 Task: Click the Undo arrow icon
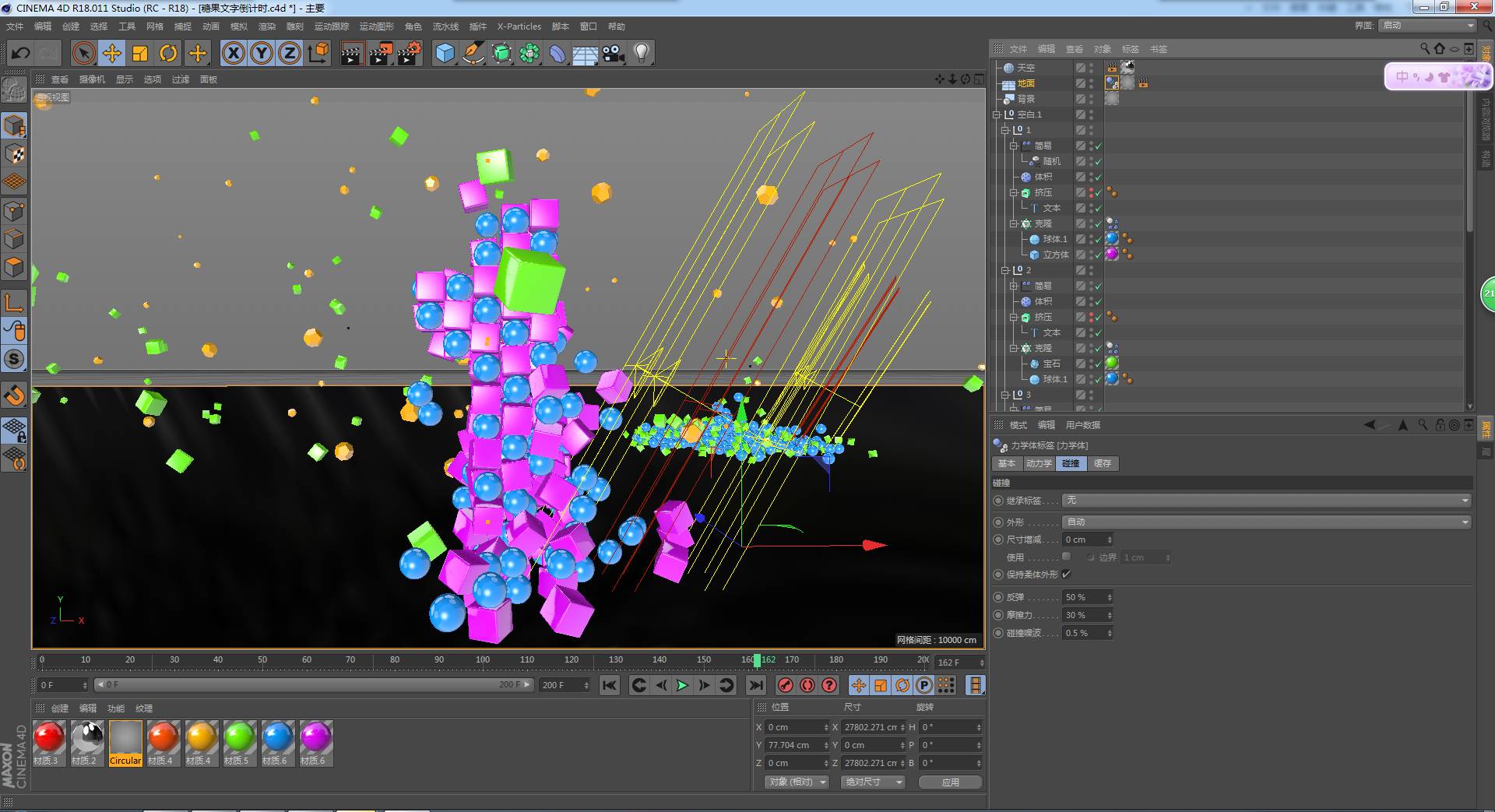(21, 53)
